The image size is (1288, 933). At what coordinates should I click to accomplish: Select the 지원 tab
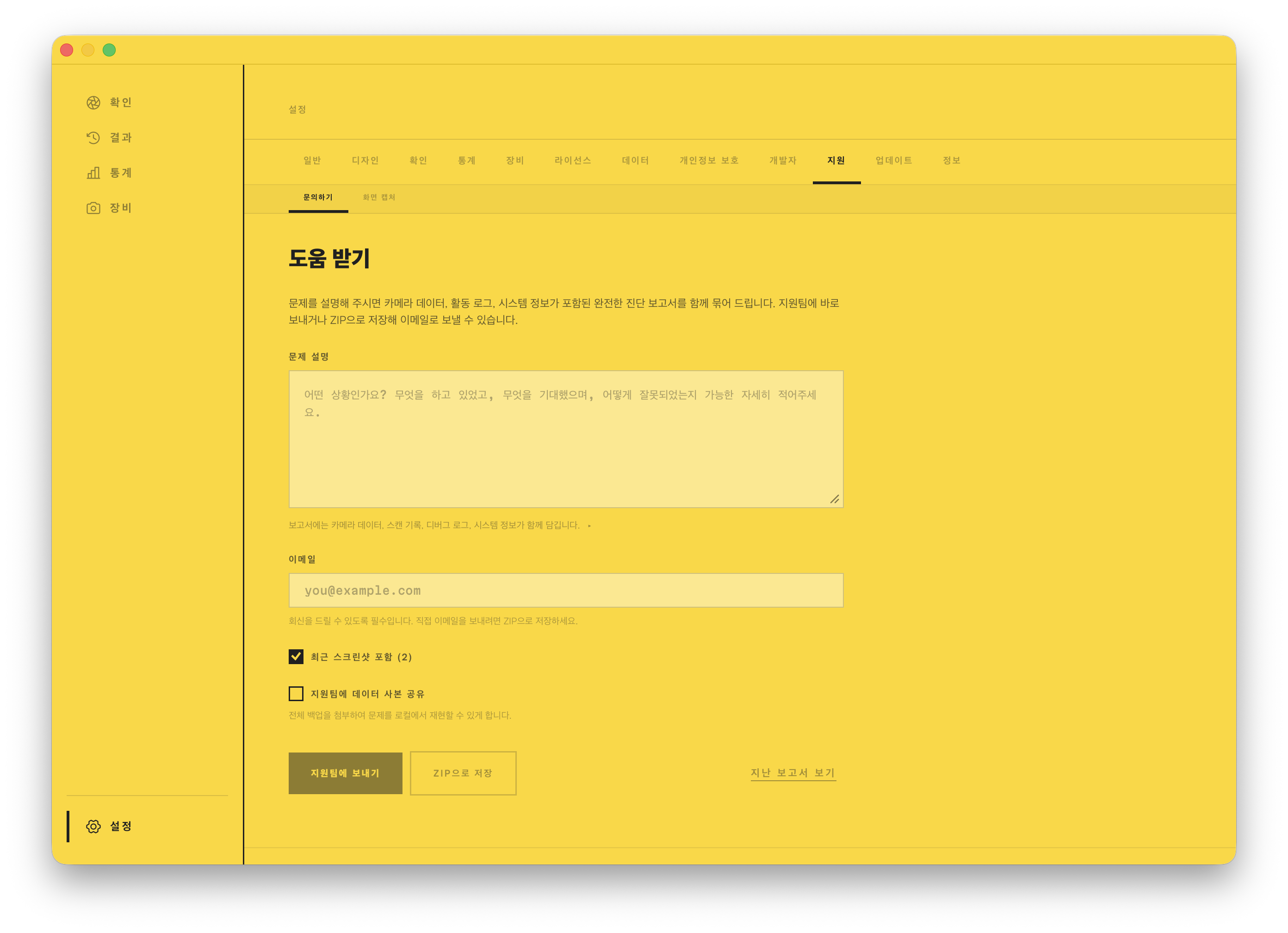pos(836,161)
